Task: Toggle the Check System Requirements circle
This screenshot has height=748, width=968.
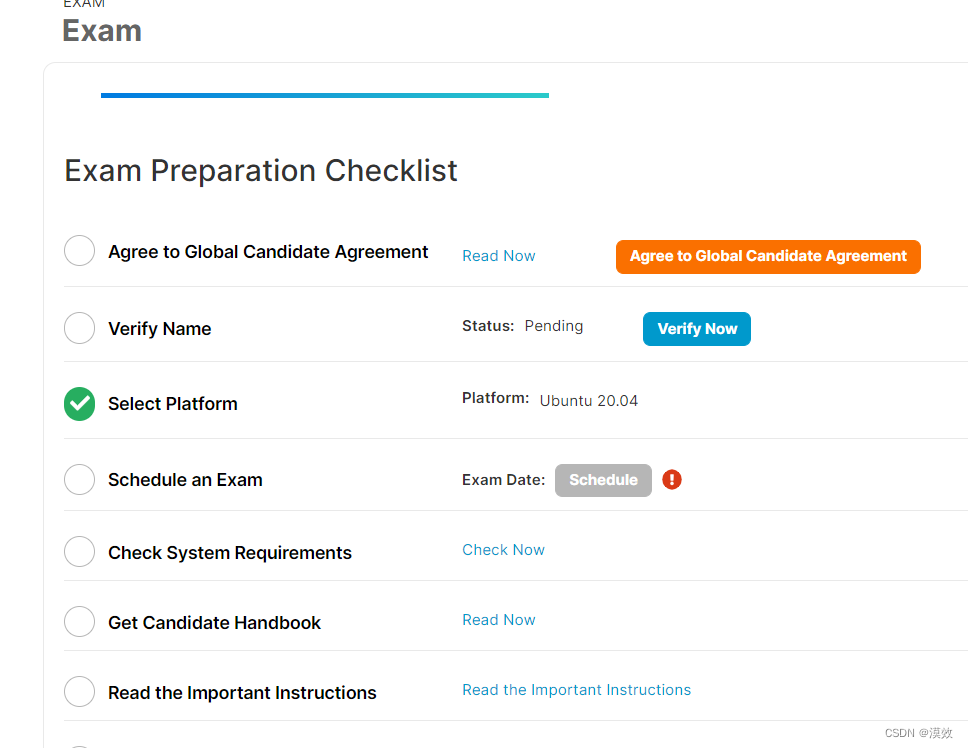Action: coord(79,552)
